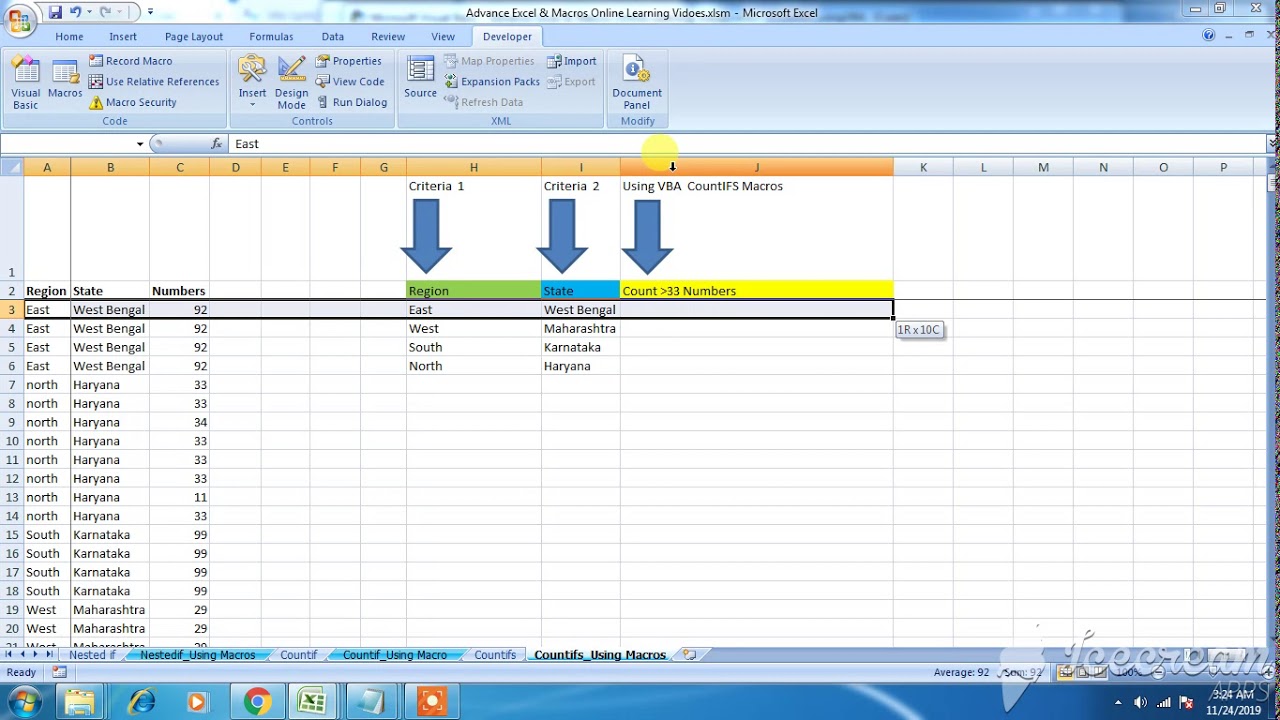Select the cell with value 34
The height and width of the screenshot is (720, 1280).
180,422
